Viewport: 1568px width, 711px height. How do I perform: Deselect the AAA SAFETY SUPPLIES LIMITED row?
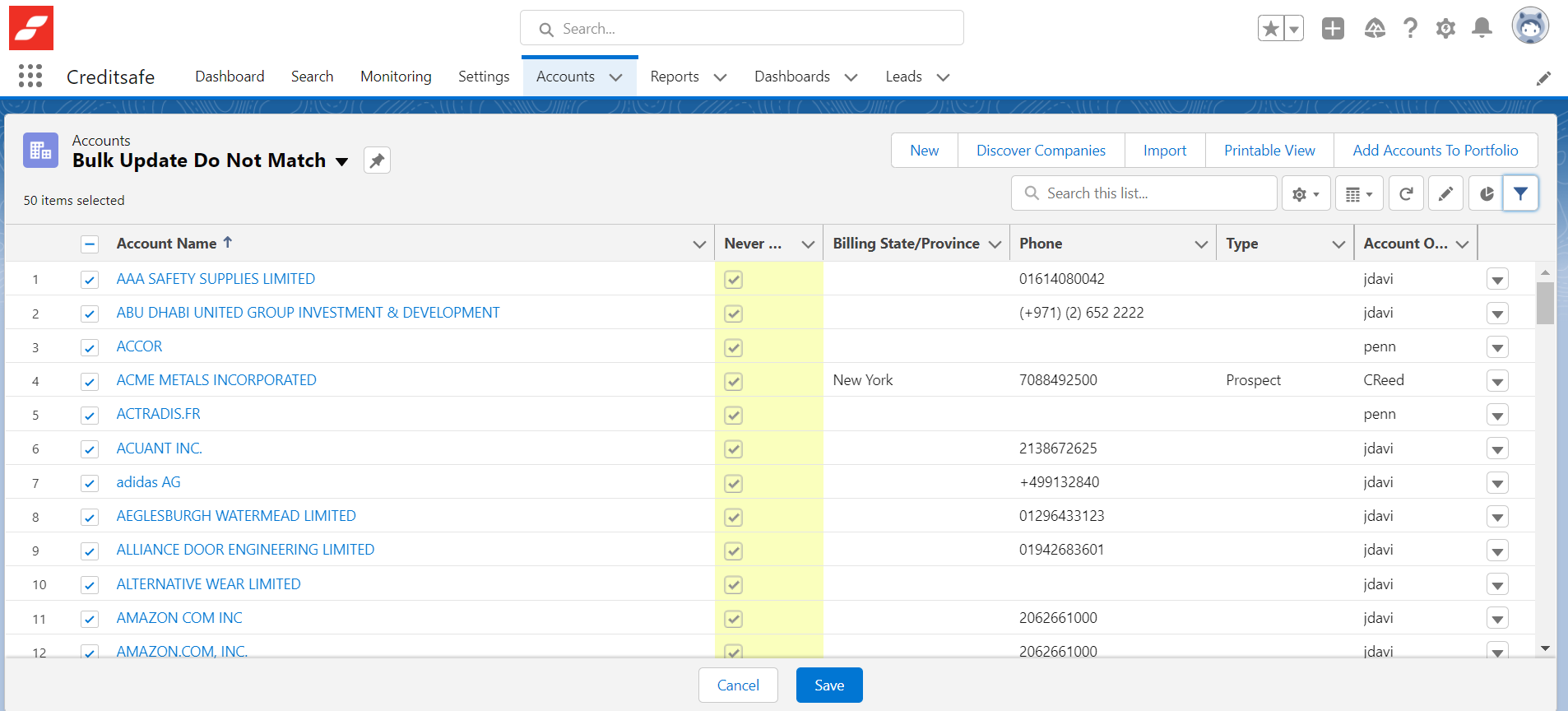(90, 280)
